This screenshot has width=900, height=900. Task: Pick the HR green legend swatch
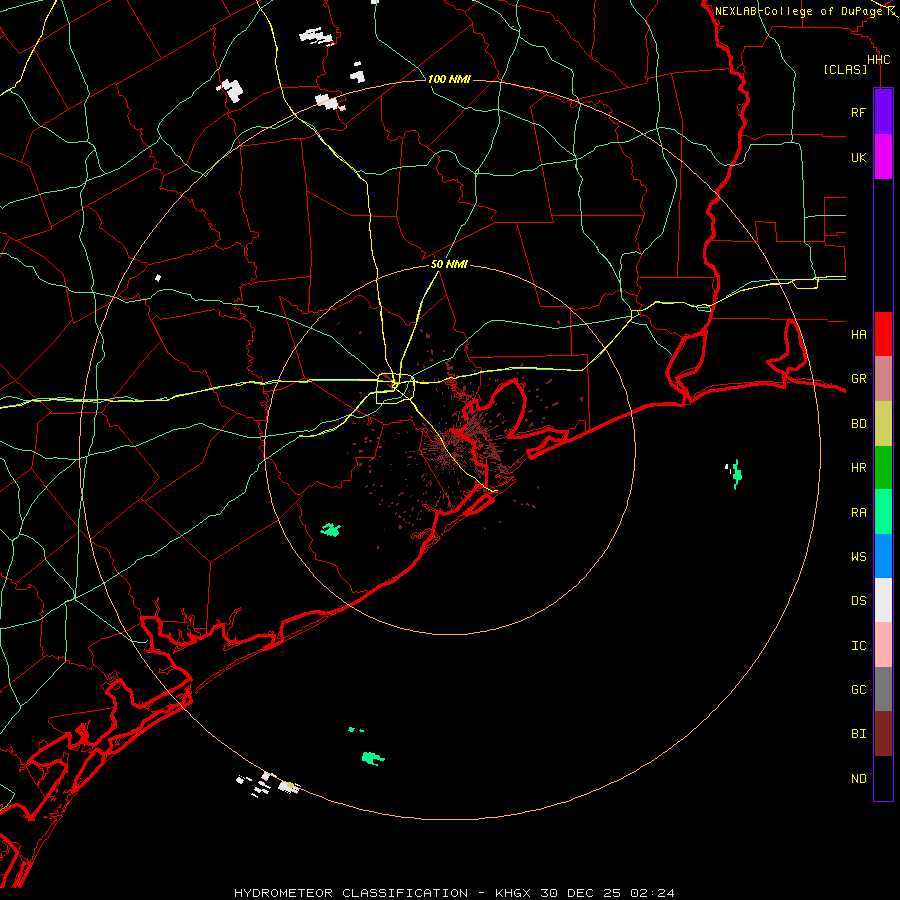tap(883, 467)
